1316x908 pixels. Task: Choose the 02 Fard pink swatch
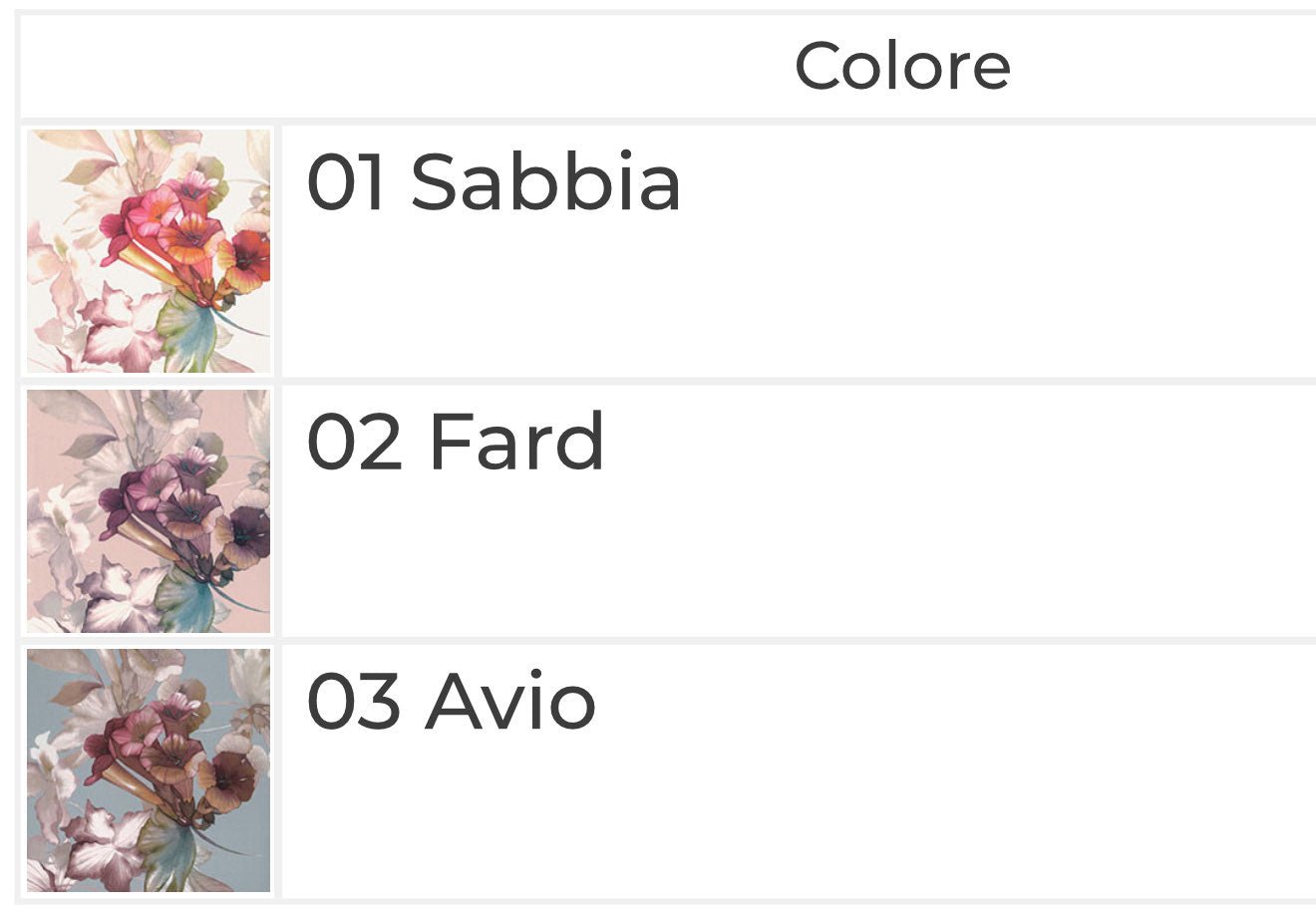tap(149, 511)
